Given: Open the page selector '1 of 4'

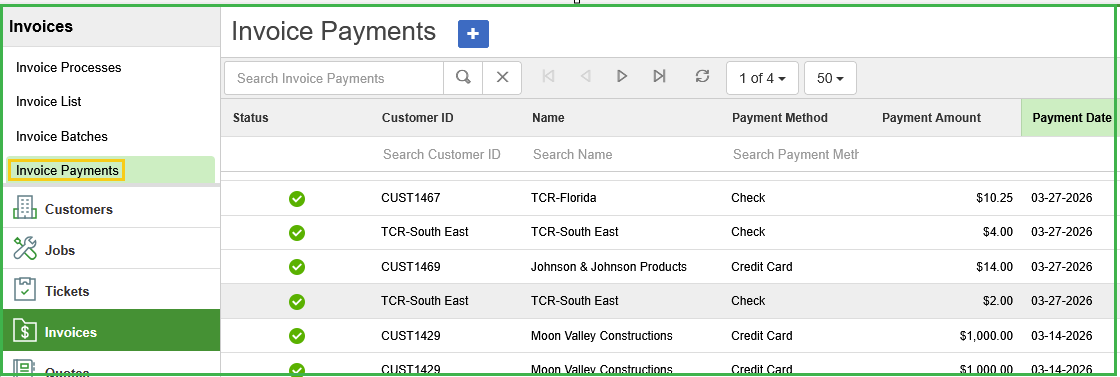Looking at the screenshot, I should [x=762, y=78].
